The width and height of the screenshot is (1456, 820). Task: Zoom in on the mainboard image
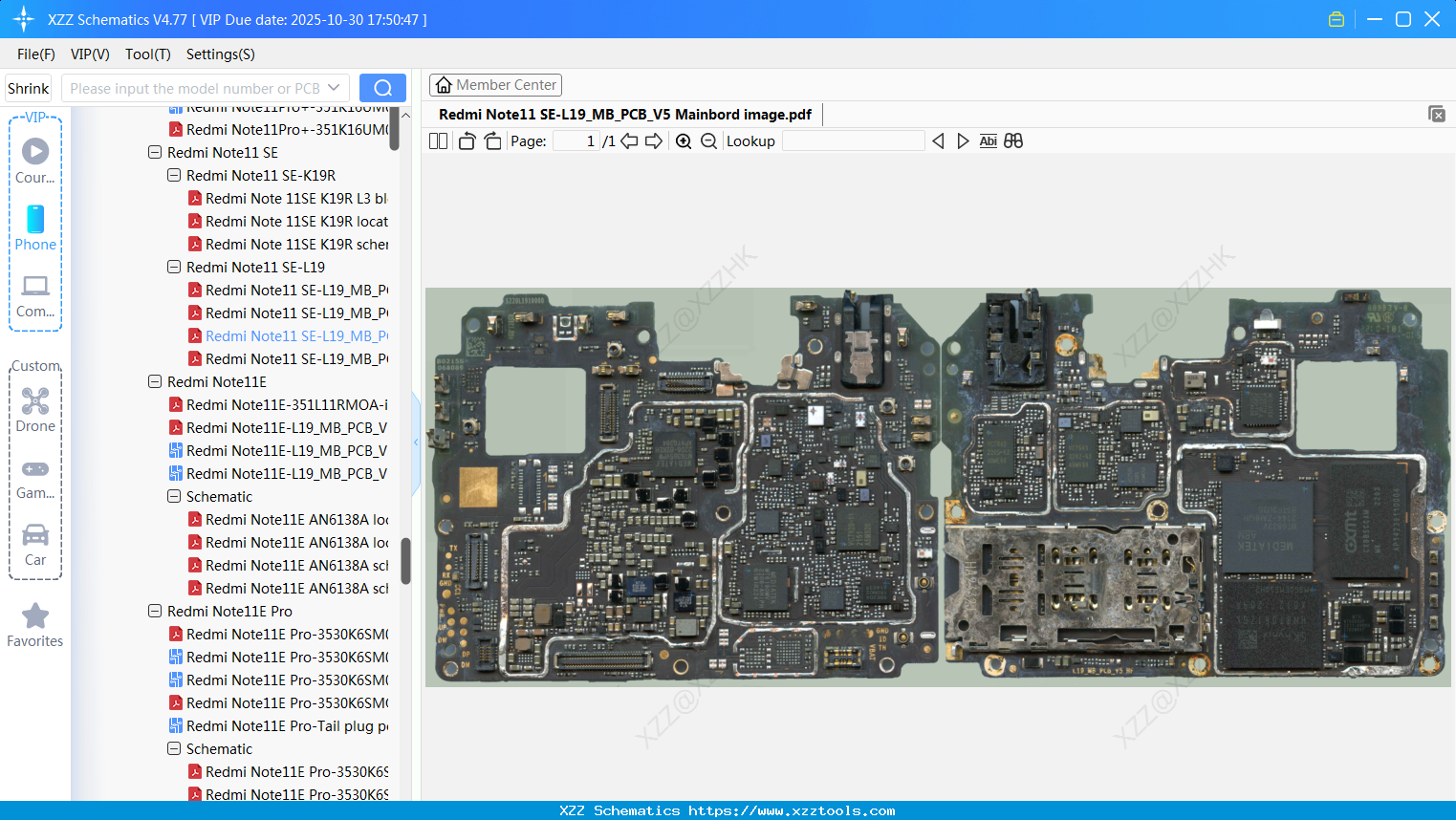pos(684,140)
